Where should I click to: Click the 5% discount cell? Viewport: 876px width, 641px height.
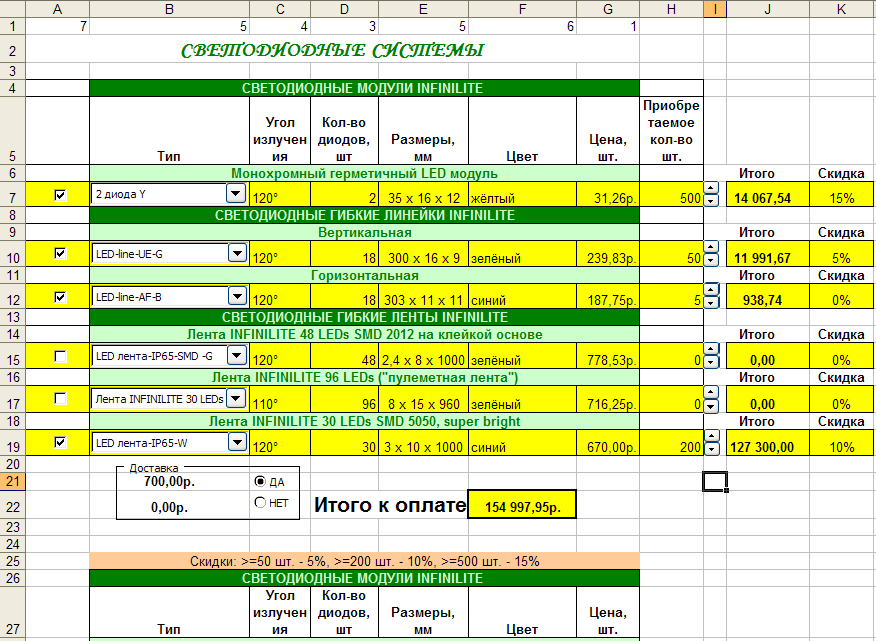[x=841, y=254]
